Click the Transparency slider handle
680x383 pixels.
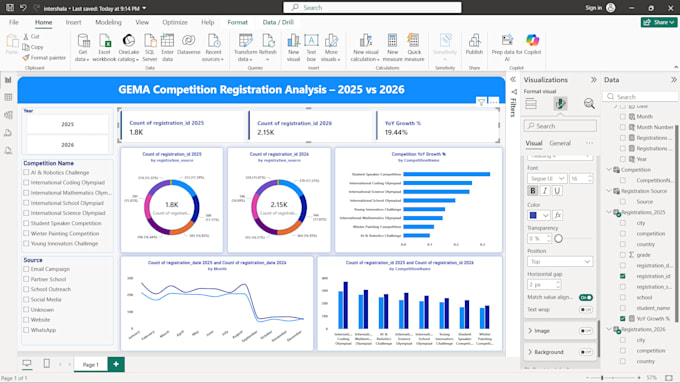(x=559, y=238)
